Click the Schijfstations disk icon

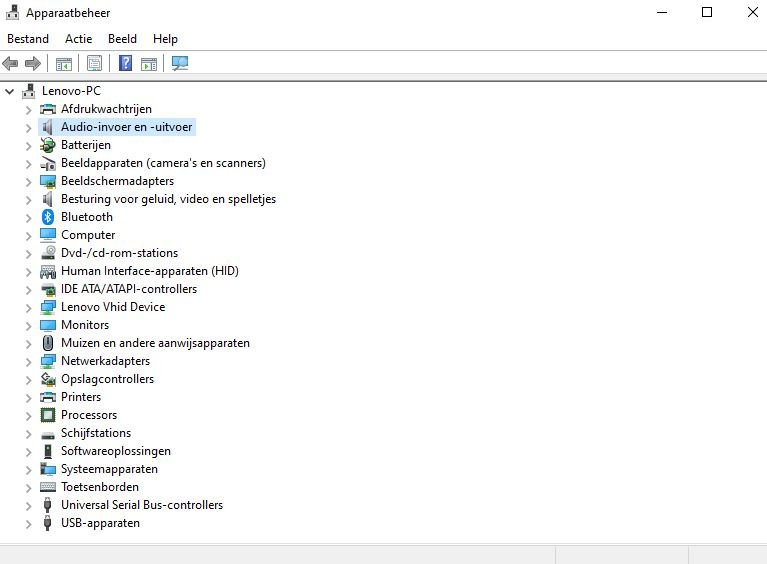tap(48, 434)
